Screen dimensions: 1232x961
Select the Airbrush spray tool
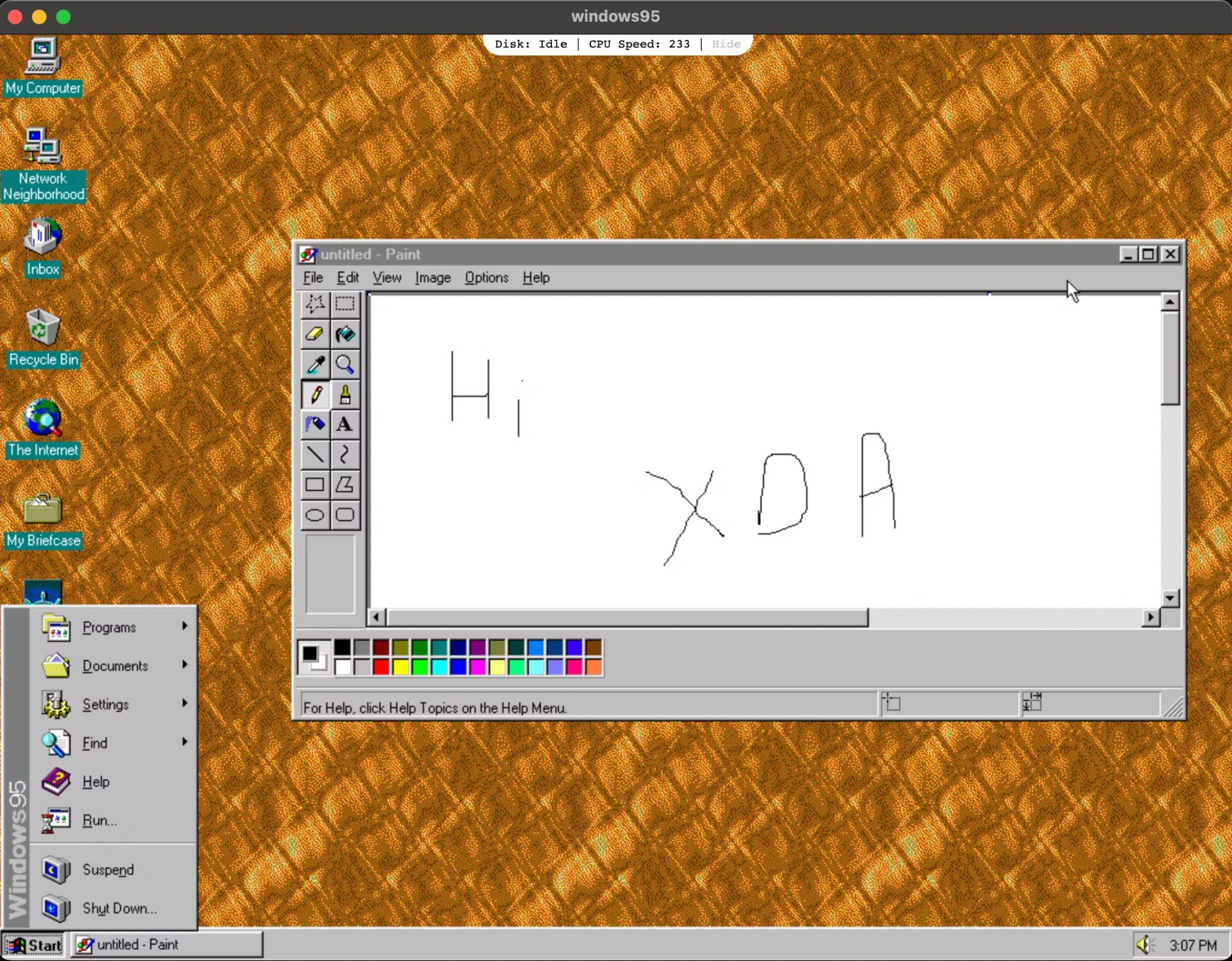(x=315, y=424)
